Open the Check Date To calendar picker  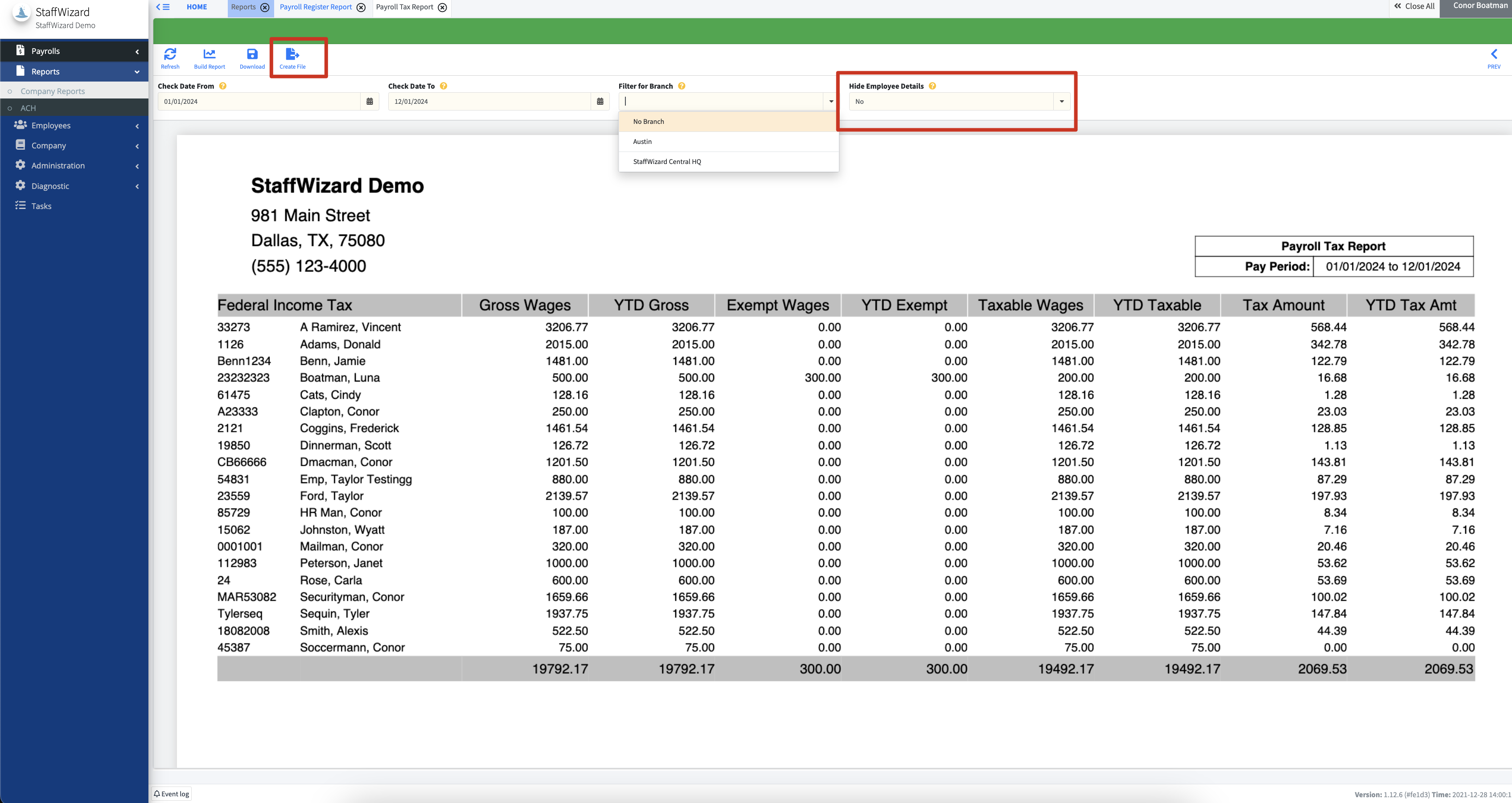pos(599,102)
